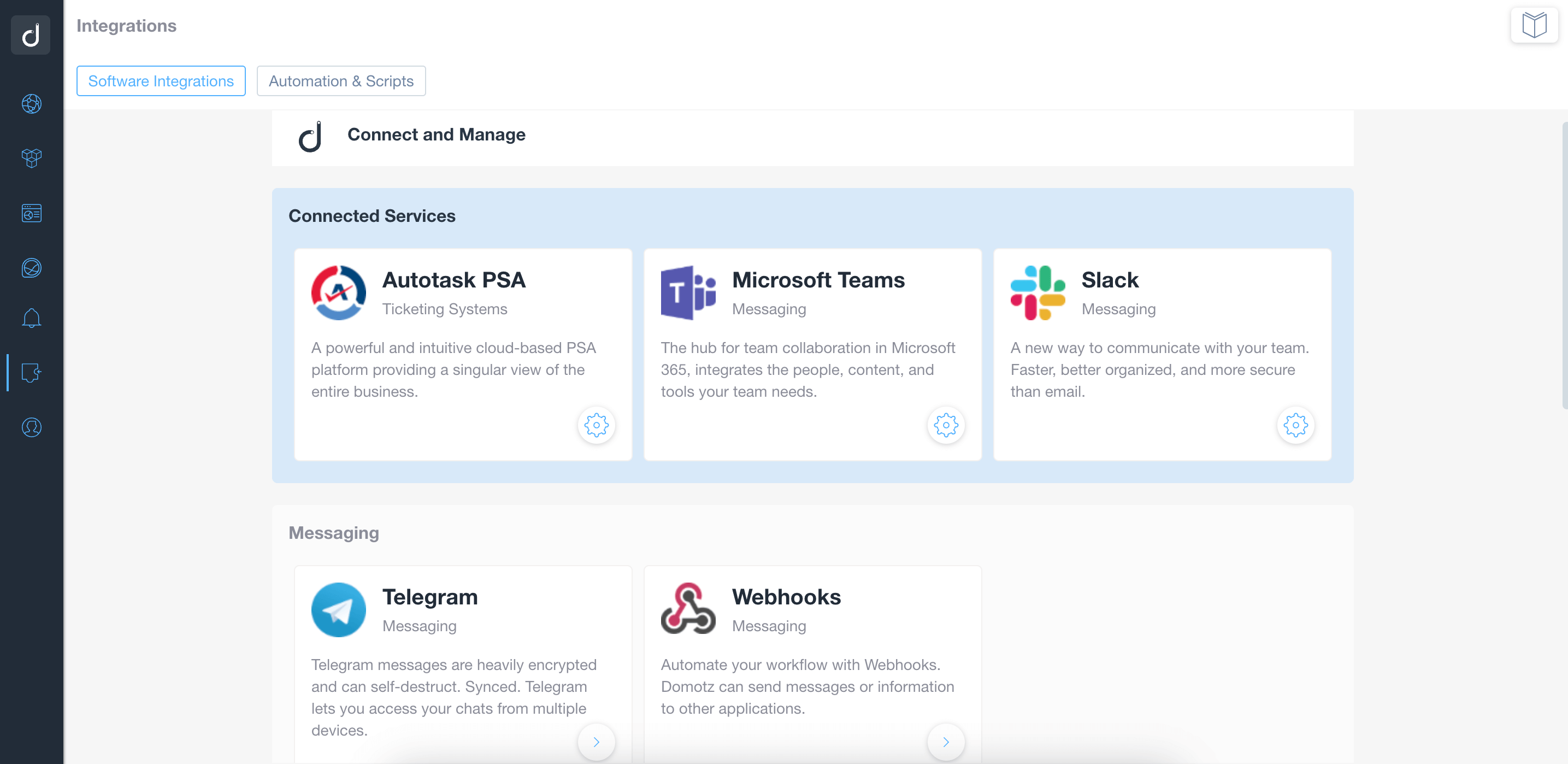
Task: Open the user account icon in sidebar
Action: [32, 427]
